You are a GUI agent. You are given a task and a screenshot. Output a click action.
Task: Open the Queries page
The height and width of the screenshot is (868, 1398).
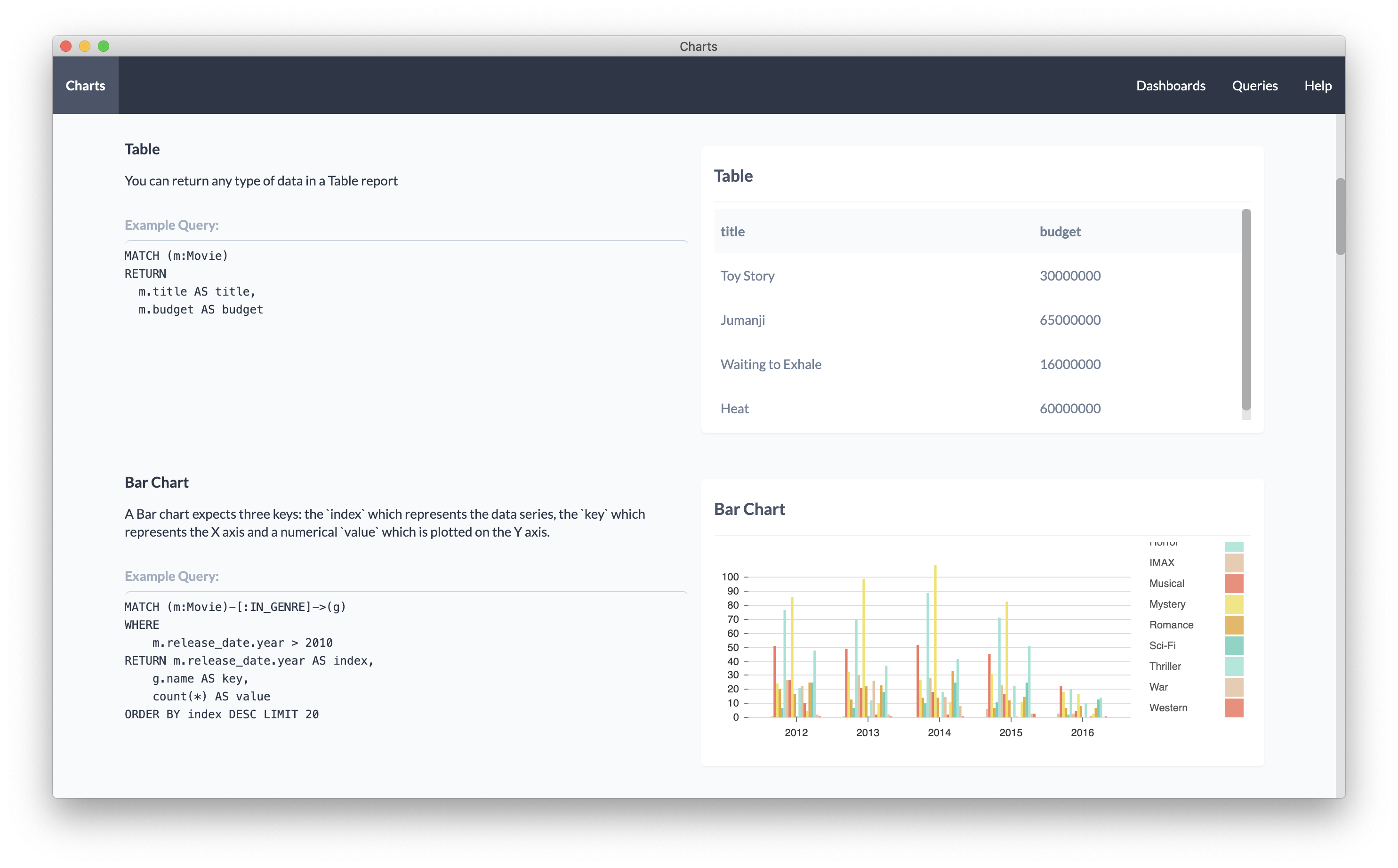[x=1254, y=85]
